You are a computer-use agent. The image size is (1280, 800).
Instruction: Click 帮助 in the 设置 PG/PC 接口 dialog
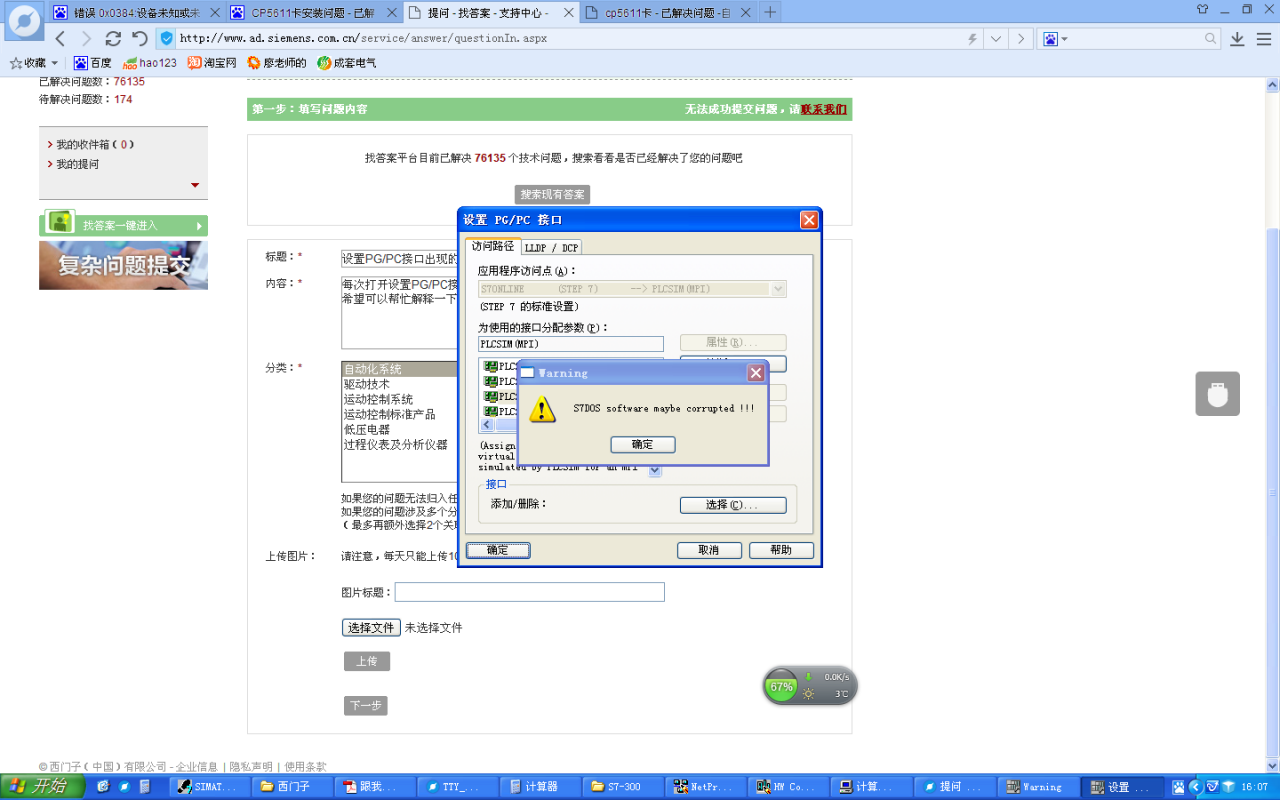point(781,550)
